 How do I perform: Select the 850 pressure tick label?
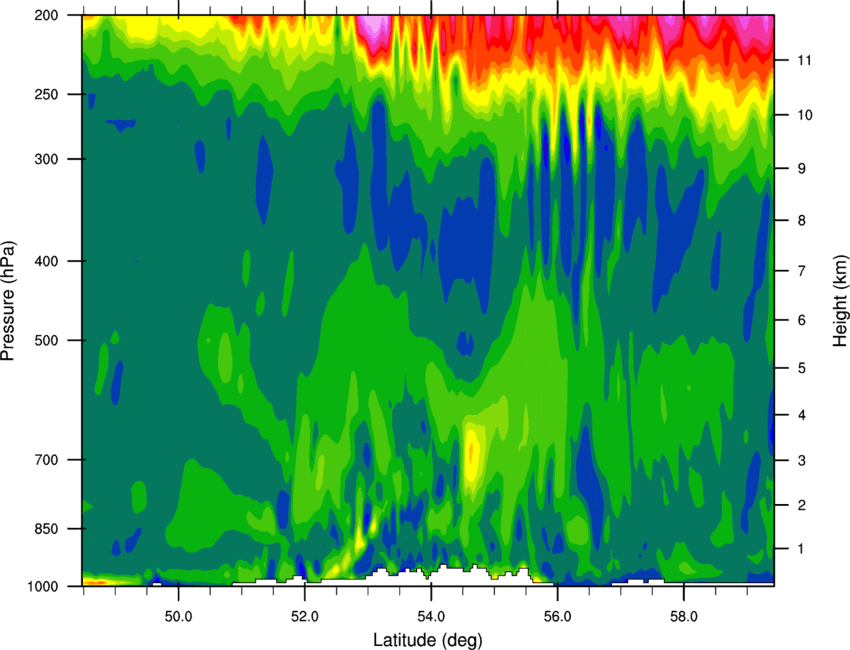point(46,529)
